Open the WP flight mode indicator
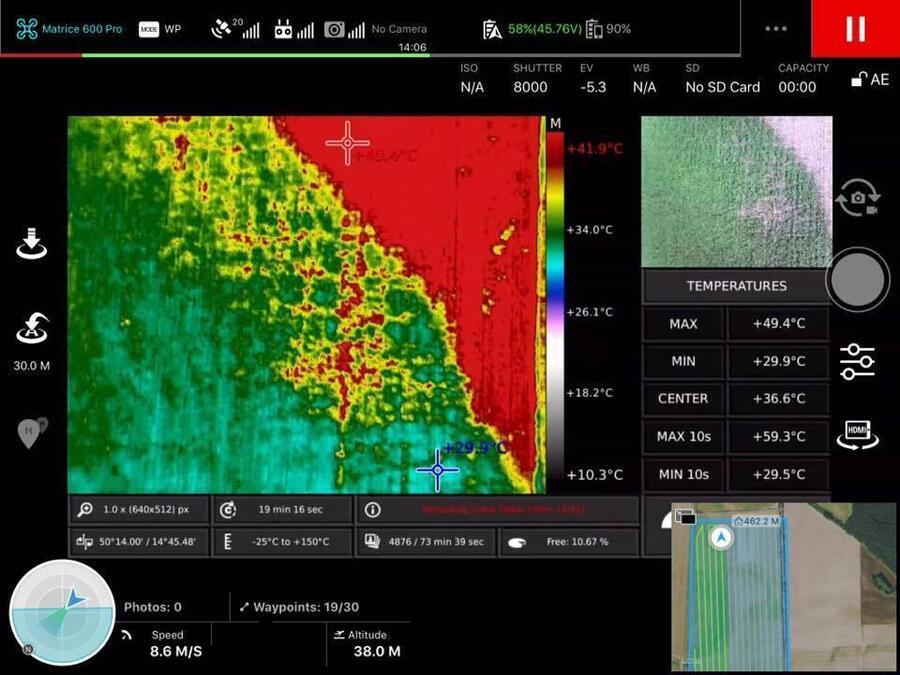900x675 pixels. (160, 29)
